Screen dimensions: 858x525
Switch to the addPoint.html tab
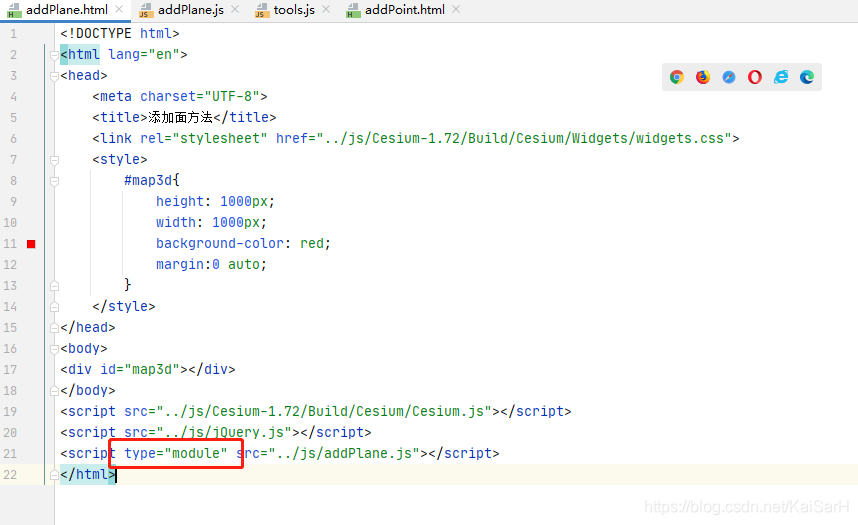tap(404, 10)
